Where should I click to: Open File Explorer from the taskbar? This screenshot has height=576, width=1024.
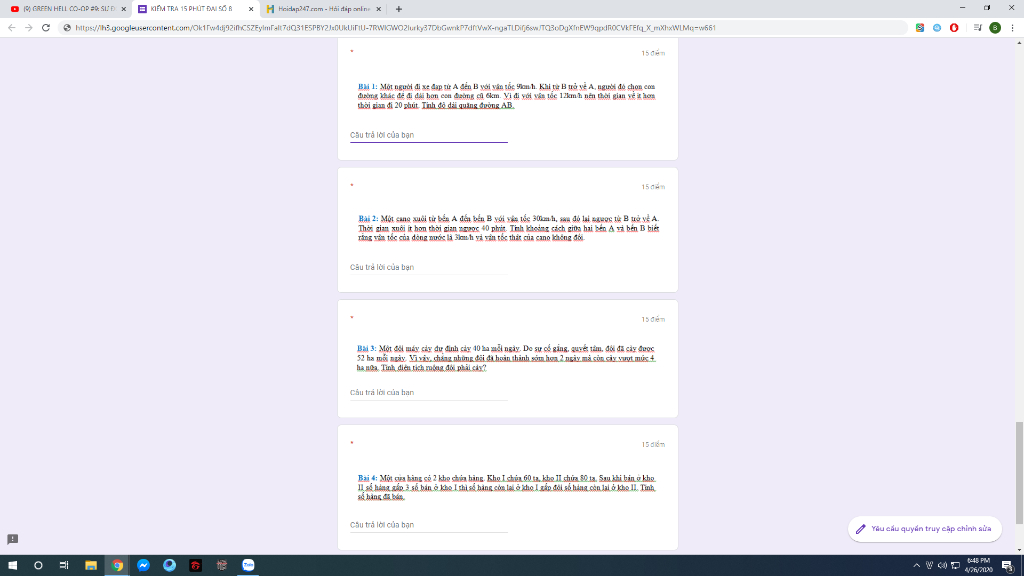(91, 566)
